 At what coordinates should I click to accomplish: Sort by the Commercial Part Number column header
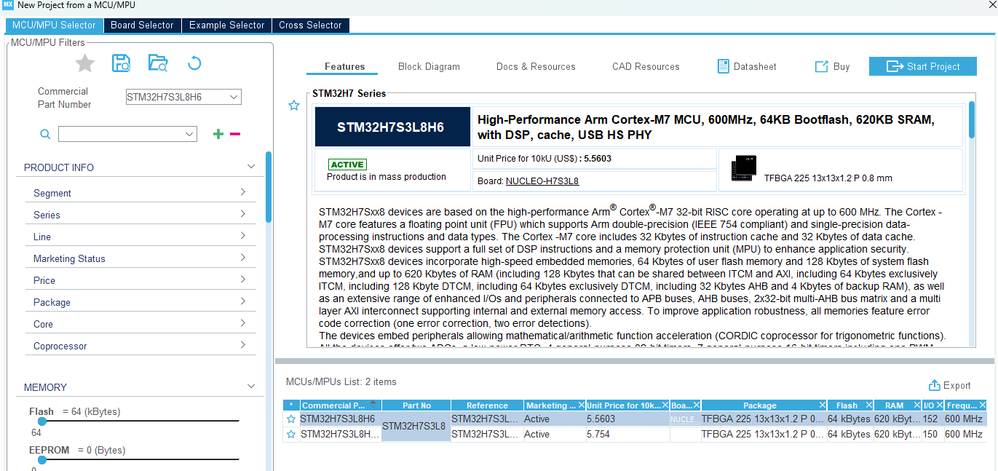[339, 405]
